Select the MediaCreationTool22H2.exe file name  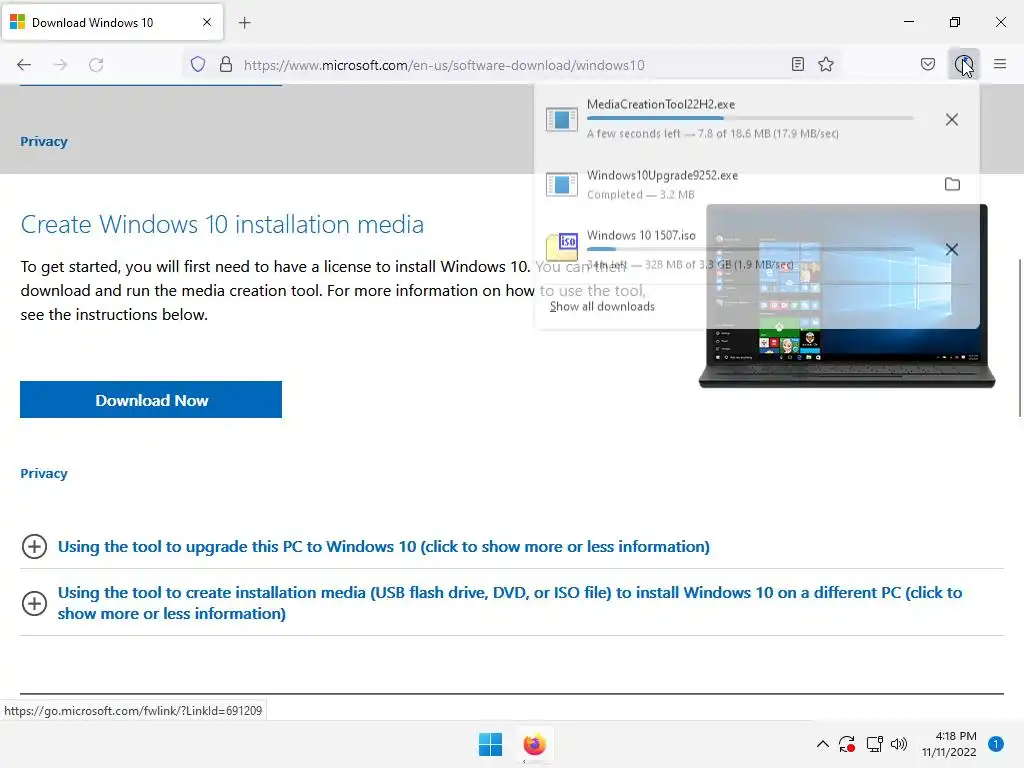pos(661,104)
